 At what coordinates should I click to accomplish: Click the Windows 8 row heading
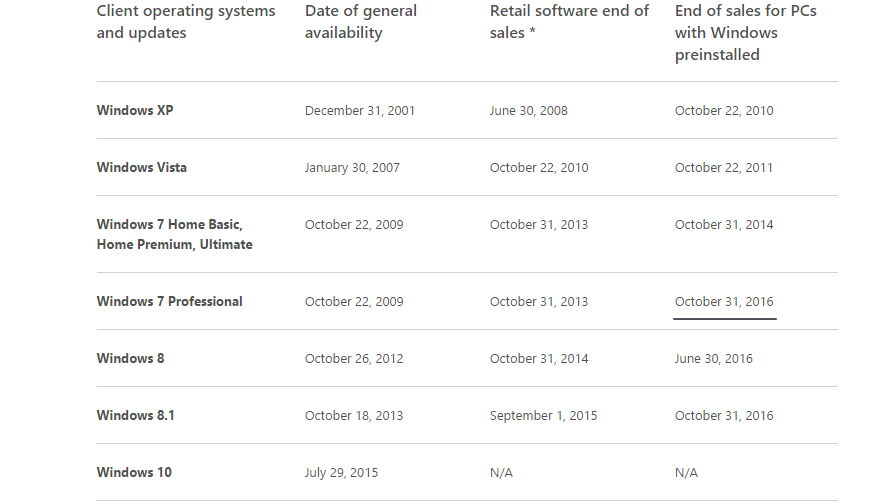[130, 359]
